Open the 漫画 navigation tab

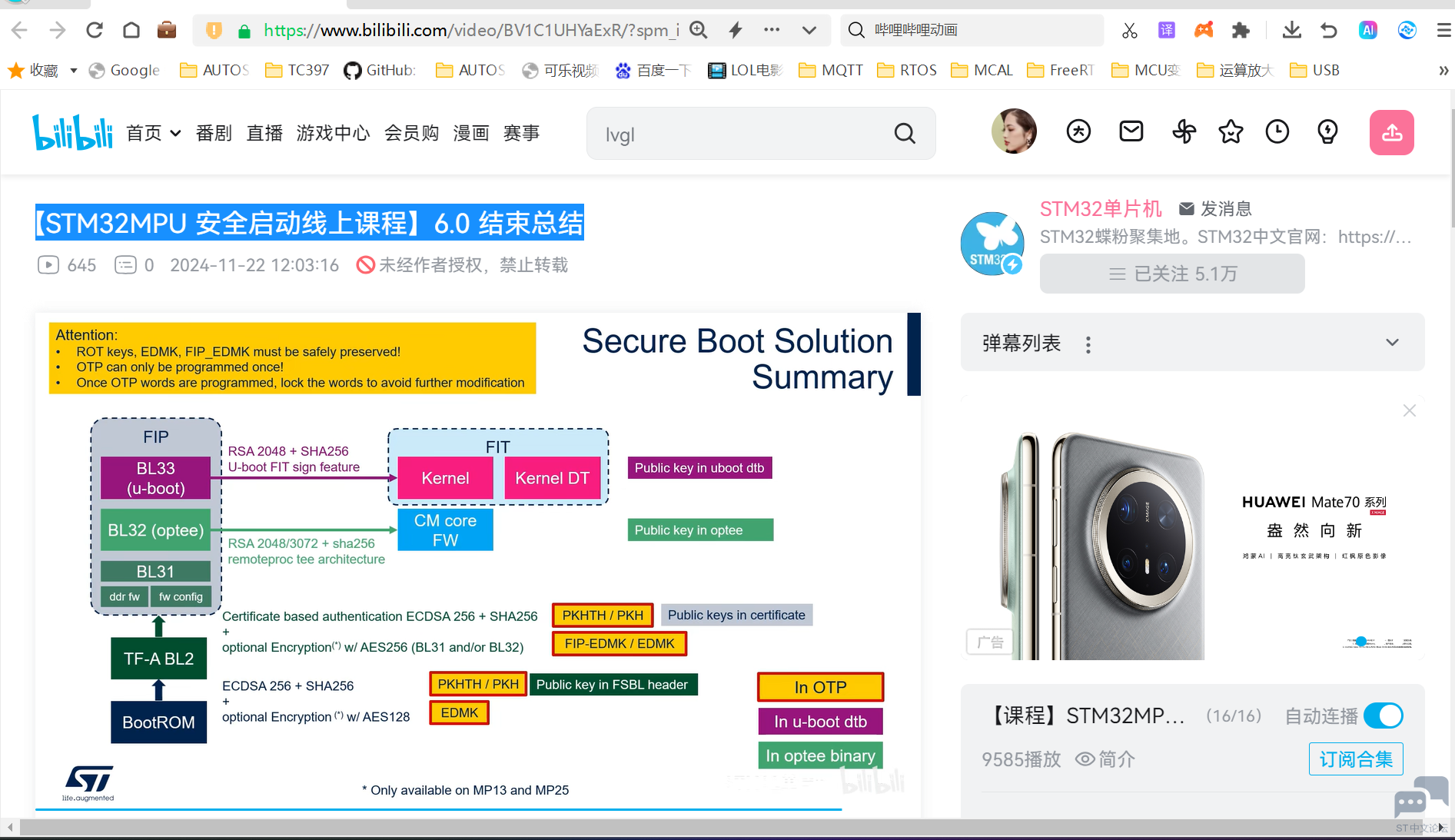click(x=471, y=133)
